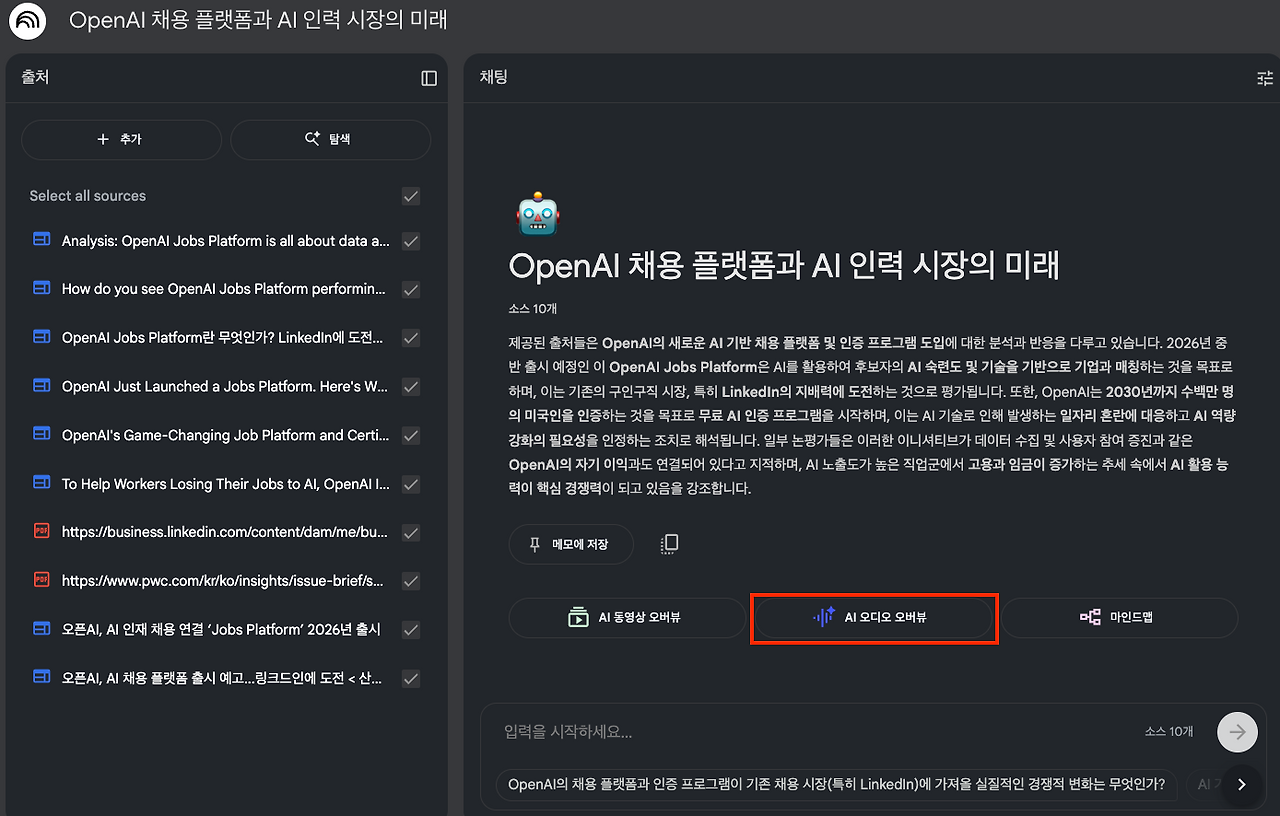Click the 탐색 discover sources button
The width and height of the screenshot is (1280, 816).
tap(330, 140)
